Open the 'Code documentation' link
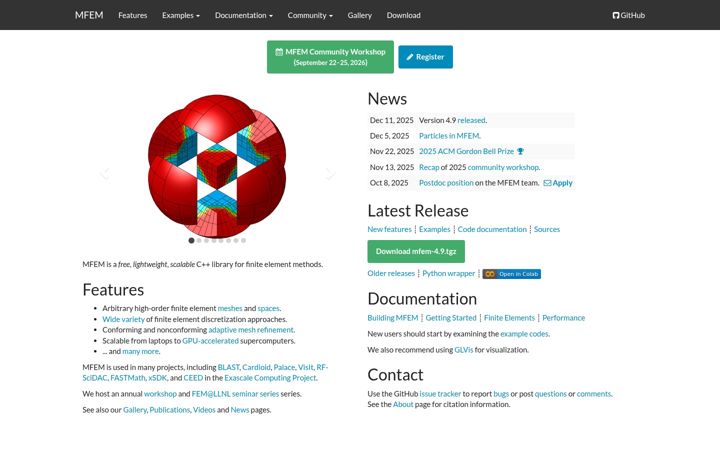Screen dimensions: 720x450 [492, 229]
